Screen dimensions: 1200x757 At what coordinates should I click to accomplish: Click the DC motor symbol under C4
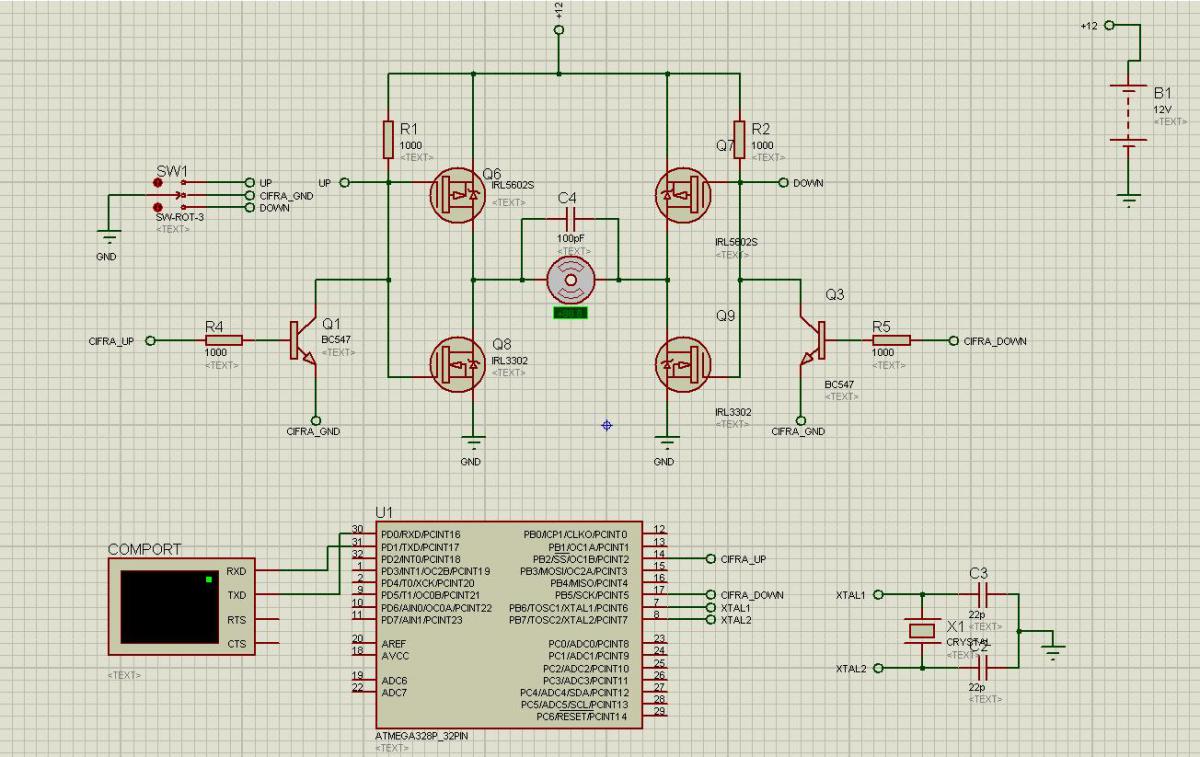pos(571,281)
